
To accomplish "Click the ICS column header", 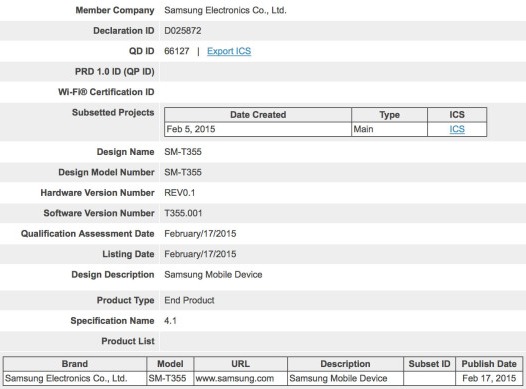I will [x=457, y=115].
